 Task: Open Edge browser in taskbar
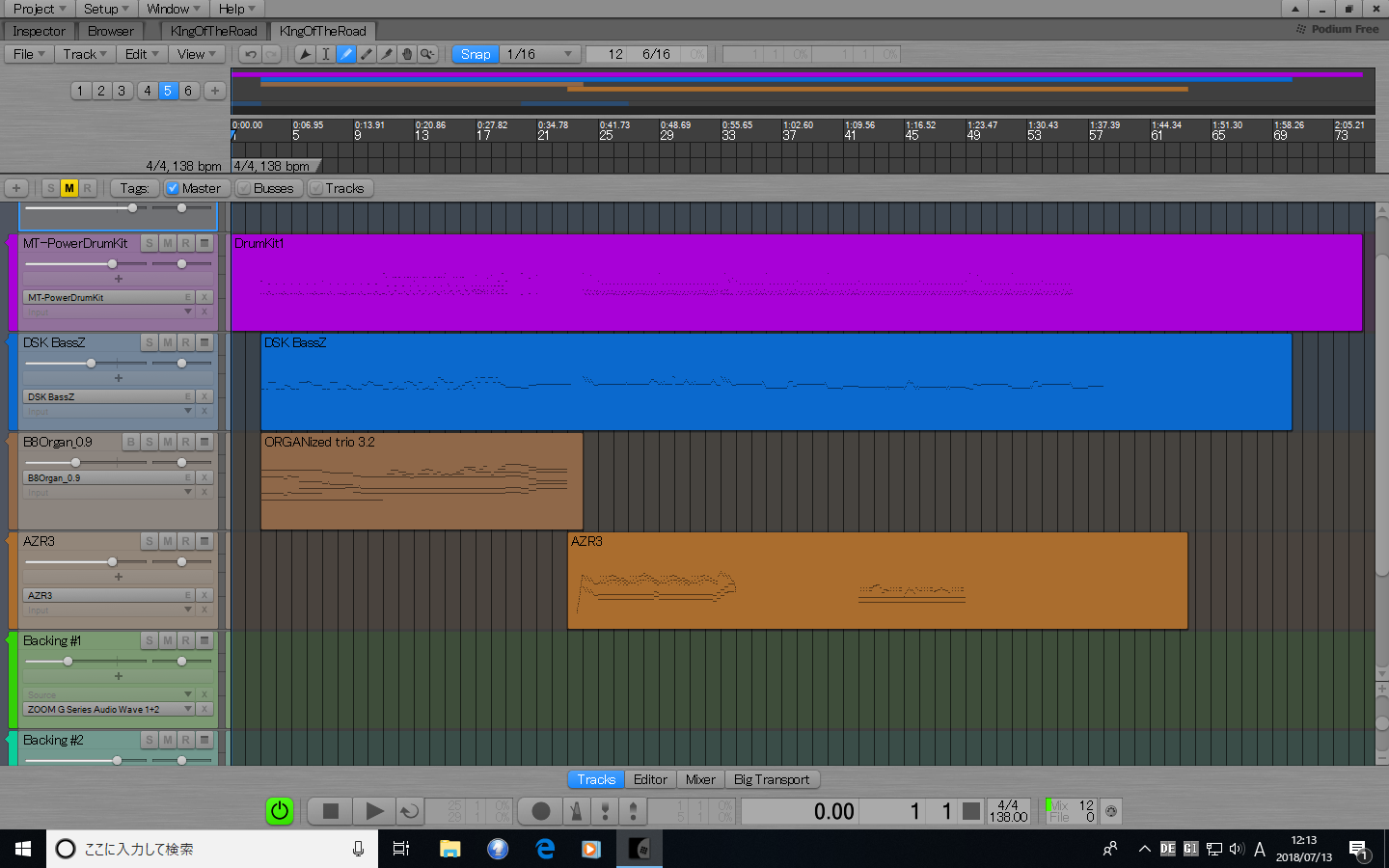[x=545, y=849]
